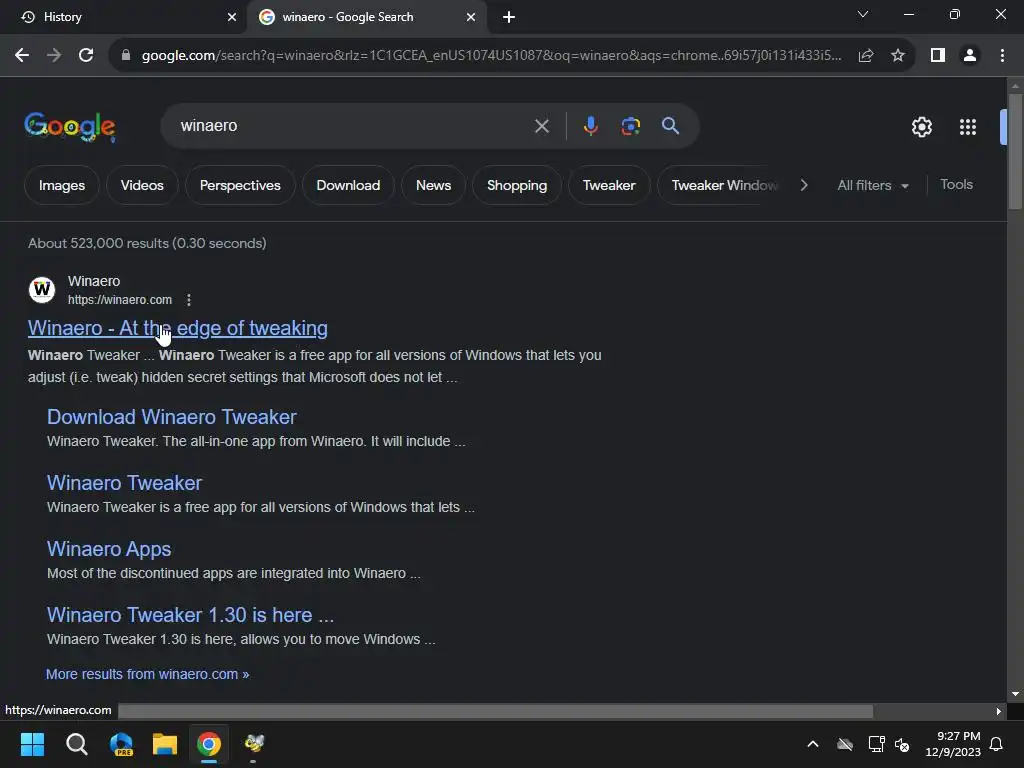Click the scrollbar down arrow
Screen dimensions: 1024x768
[x=1014, y=694]
